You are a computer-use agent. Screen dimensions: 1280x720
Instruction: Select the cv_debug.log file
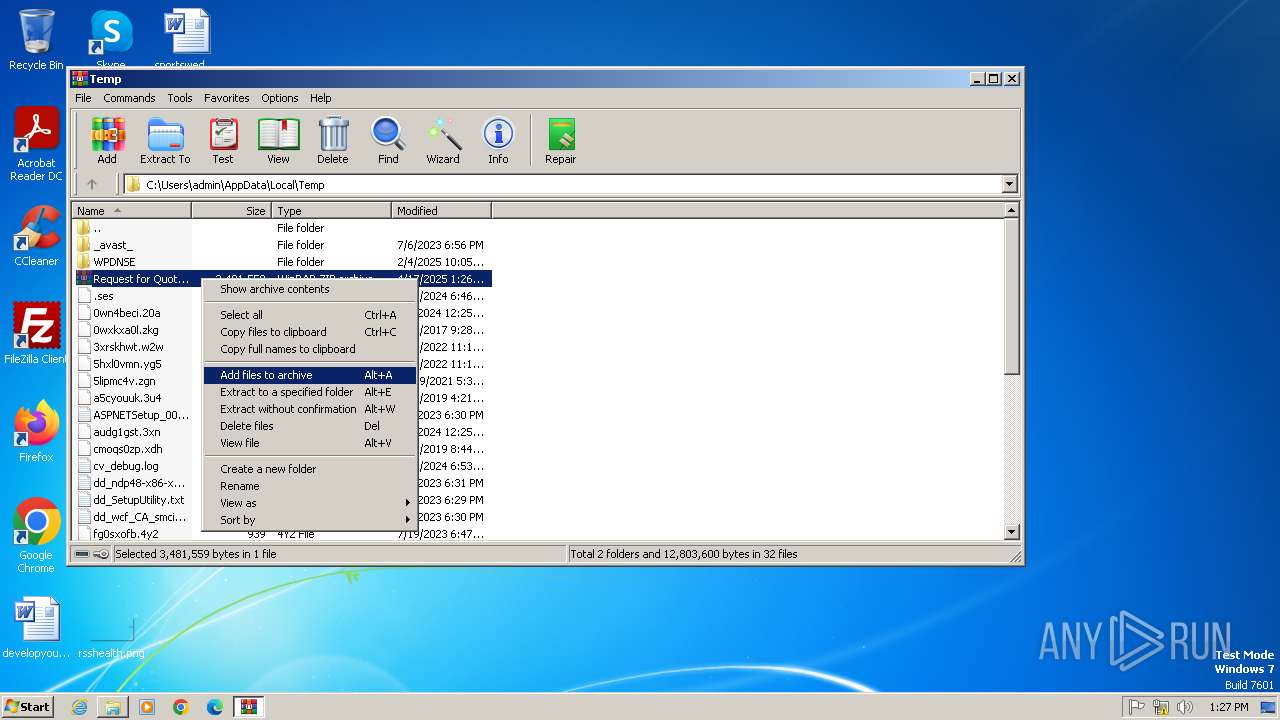(126, 466)
